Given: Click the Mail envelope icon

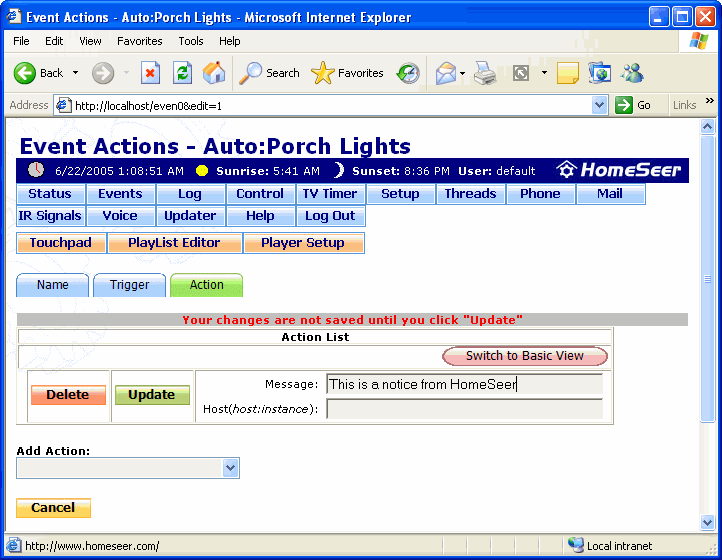Looking at the screenshot, I should tap(446, 73).
